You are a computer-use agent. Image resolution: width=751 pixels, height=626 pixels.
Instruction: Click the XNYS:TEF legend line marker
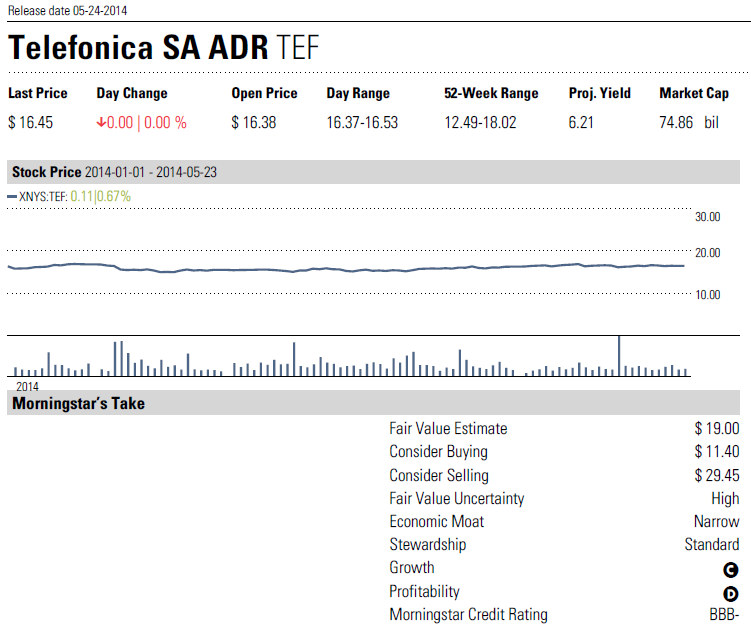tap(12, 197)
